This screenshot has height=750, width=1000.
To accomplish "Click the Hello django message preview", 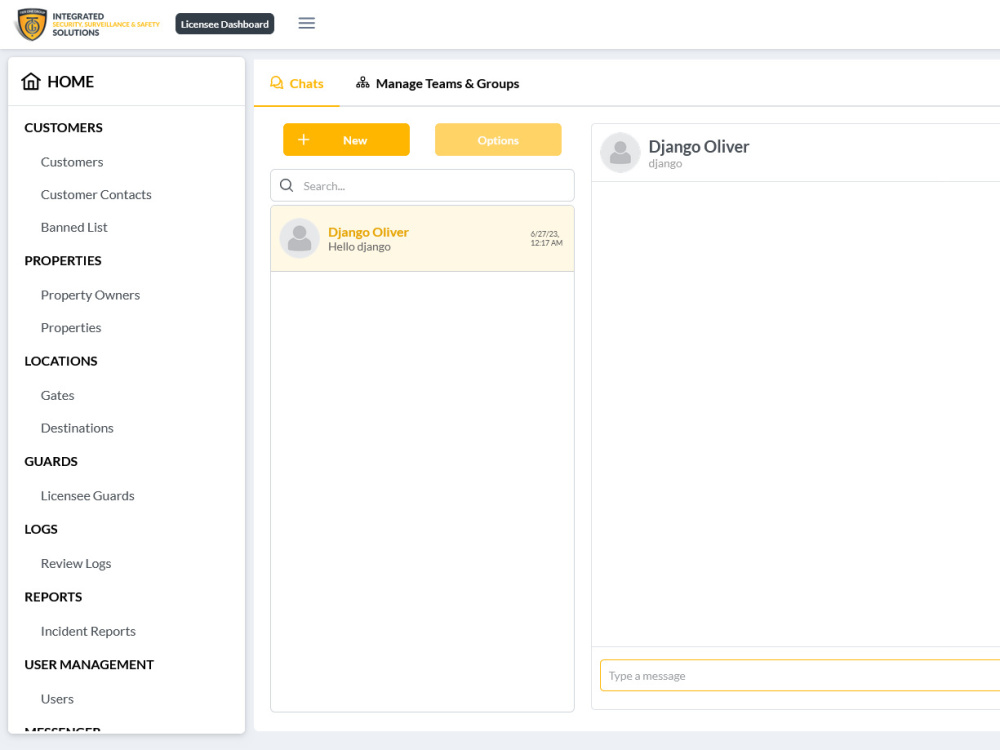I will (359, 247).
